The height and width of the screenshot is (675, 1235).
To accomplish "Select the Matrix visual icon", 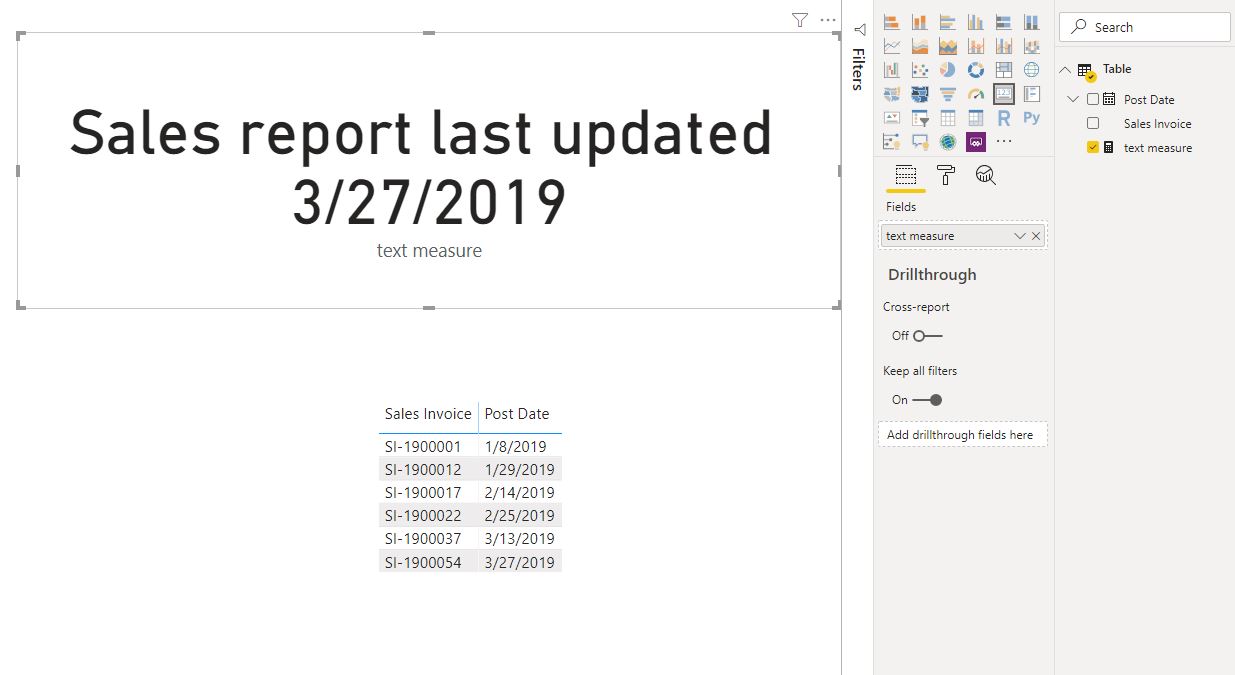I will click(976, 118).
